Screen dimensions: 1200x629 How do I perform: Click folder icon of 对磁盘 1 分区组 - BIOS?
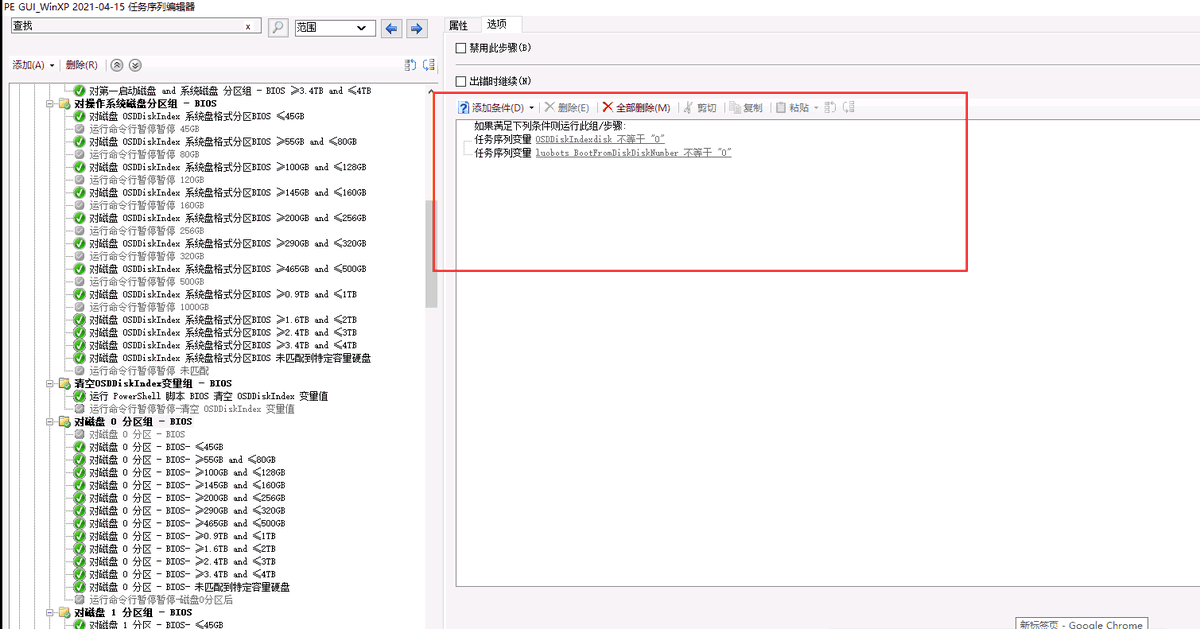coord(65,613)
